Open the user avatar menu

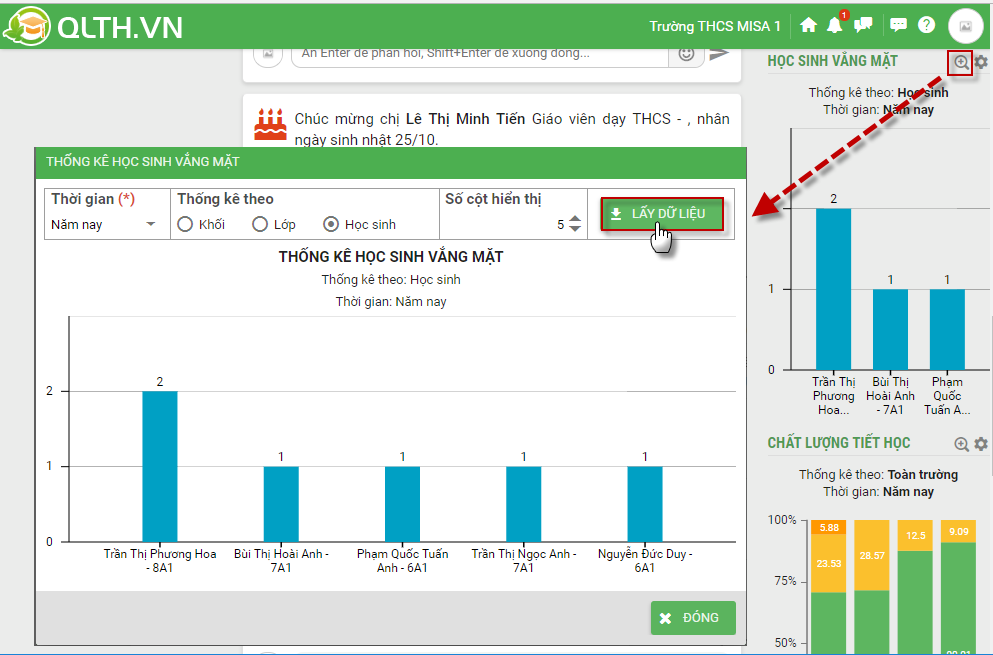pyautogui.click(x=965, y=26)
